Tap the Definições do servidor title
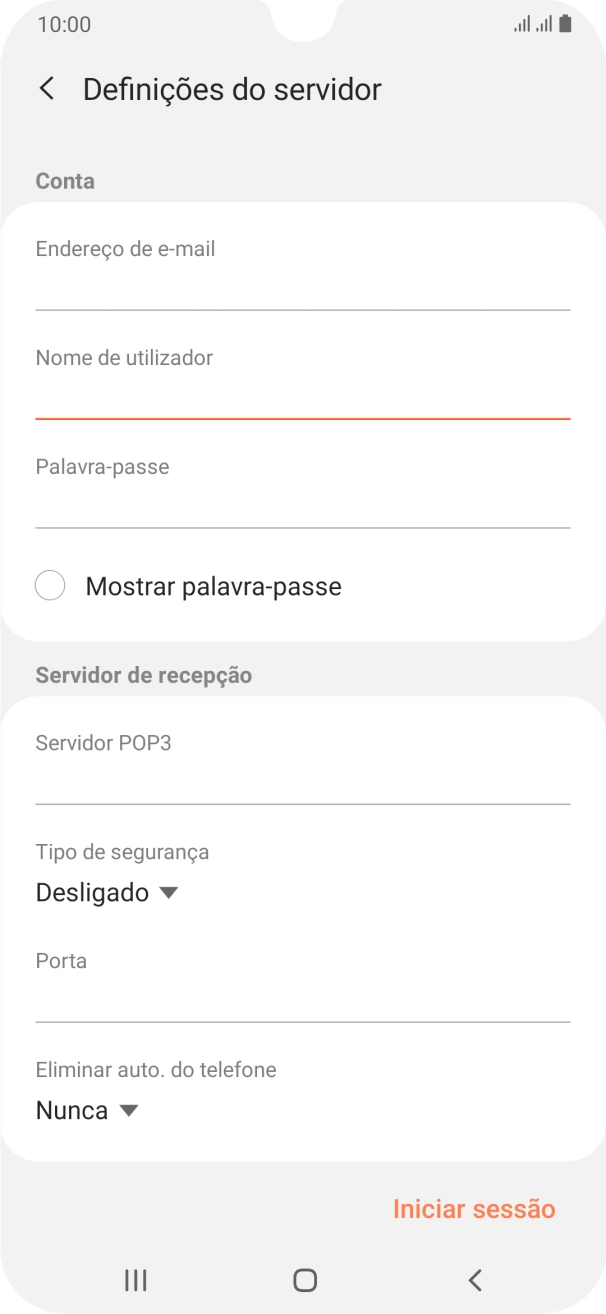The image size is (606, 1314). point(232,89)
